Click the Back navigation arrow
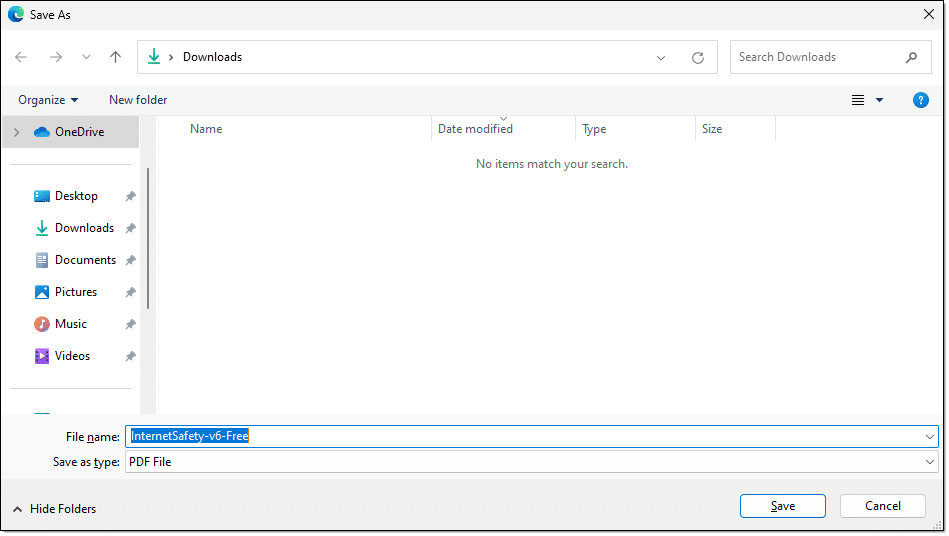 [22, 58]
